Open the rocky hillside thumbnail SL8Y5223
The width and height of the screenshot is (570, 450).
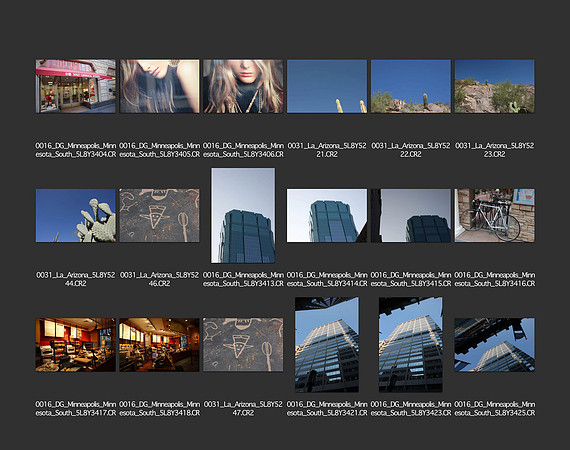coord(494,86)
